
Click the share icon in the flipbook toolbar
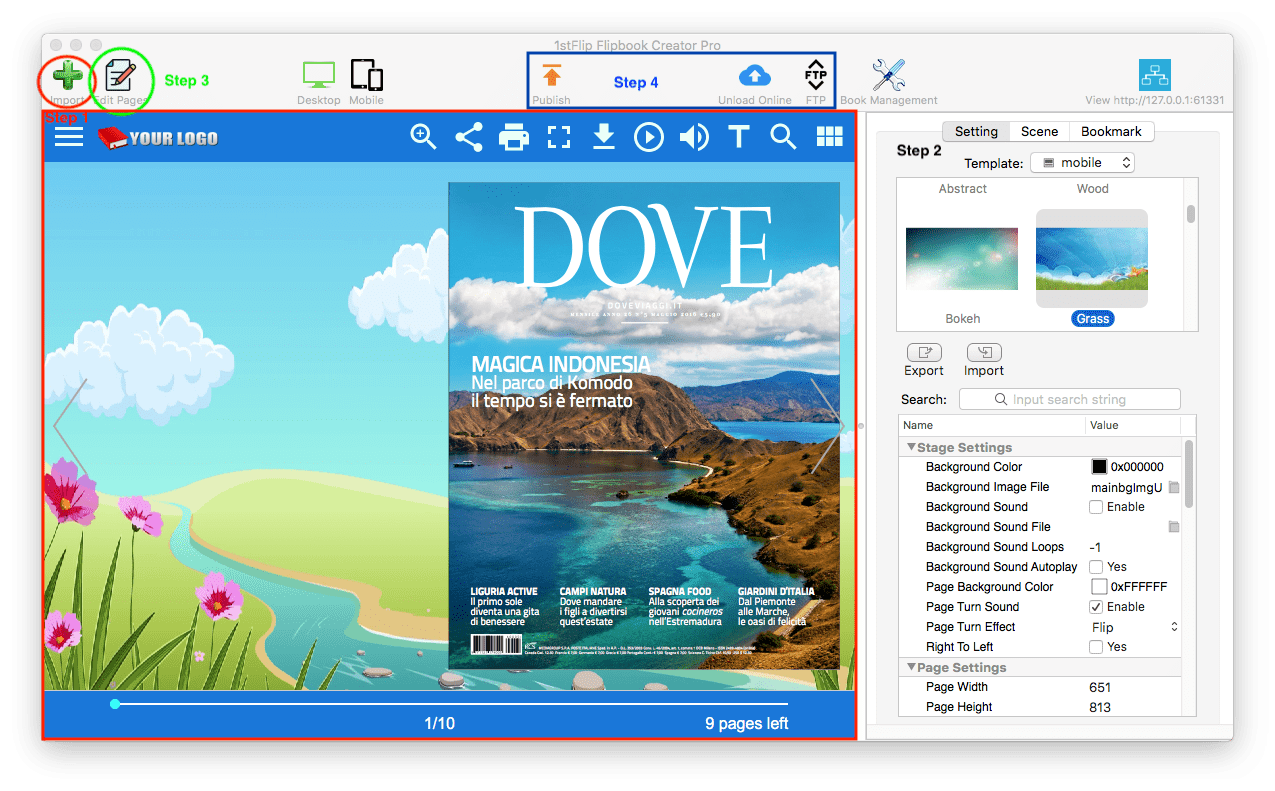468,136
